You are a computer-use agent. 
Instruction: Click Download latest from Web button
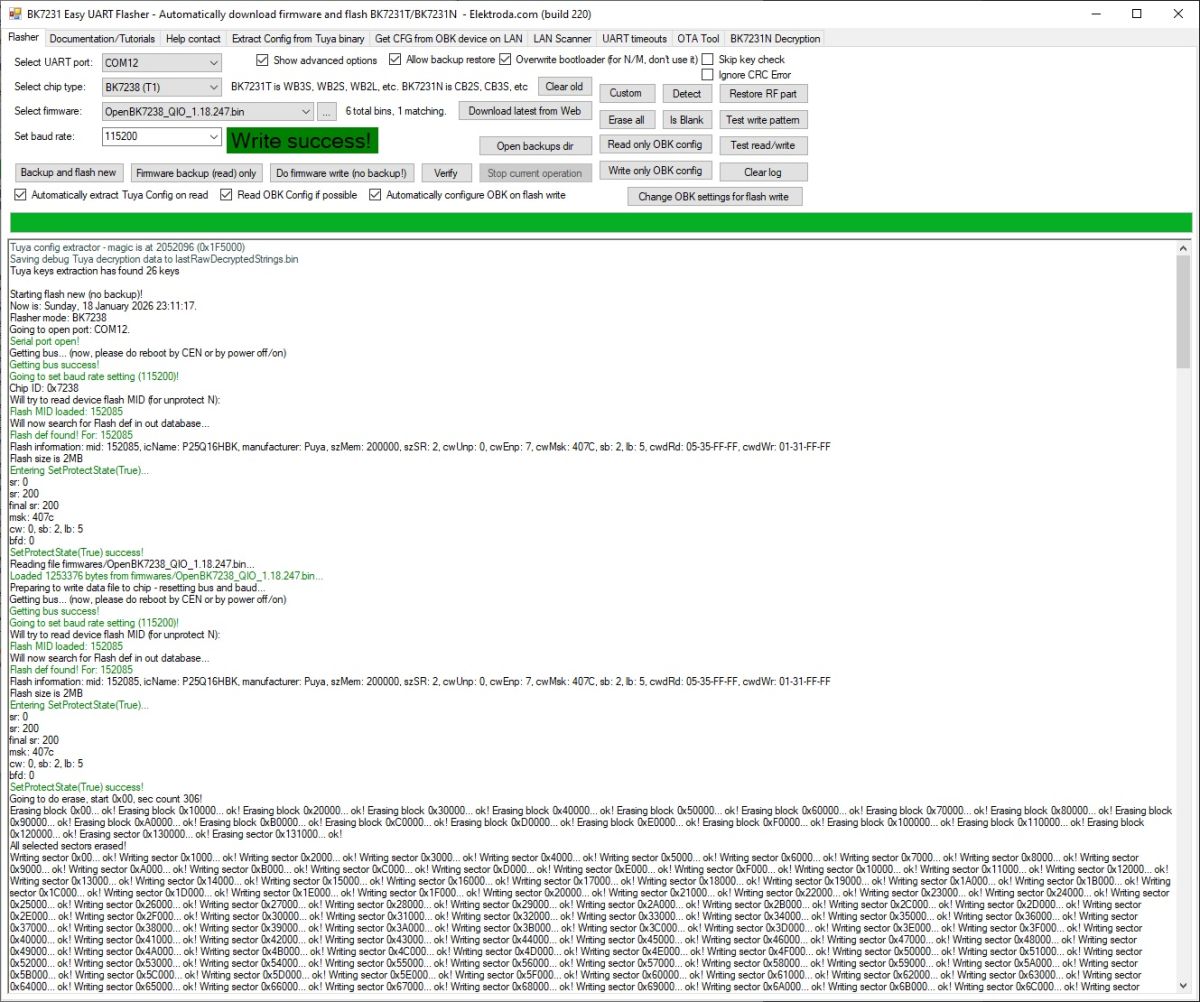[x=524, y=111]
